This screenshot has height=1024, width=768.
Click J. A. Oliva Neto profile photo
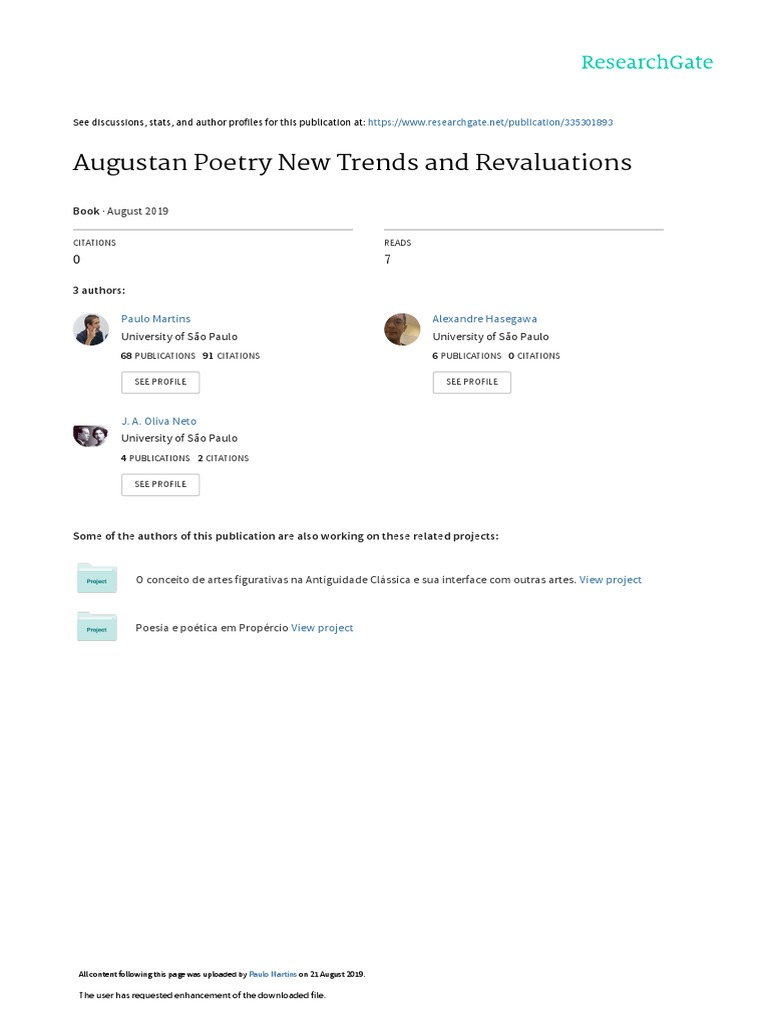(91, 435)
